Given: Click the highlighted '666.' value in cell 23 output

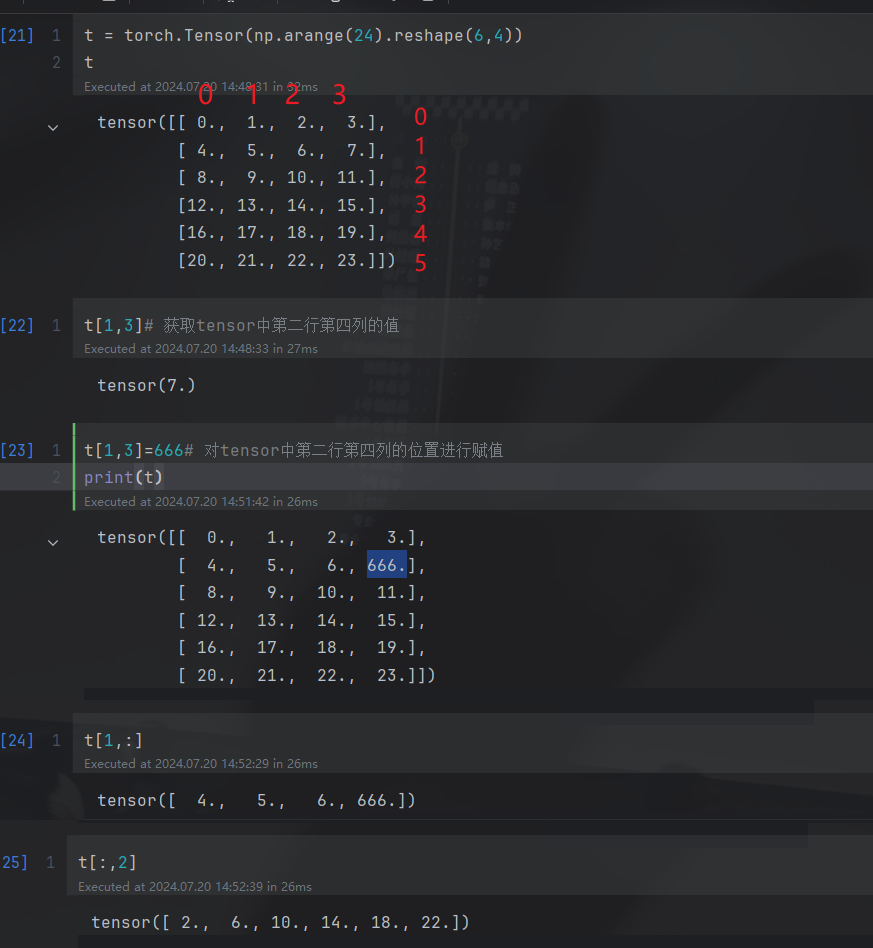Looking at the screenshot, I should click(x=386, y=565).
